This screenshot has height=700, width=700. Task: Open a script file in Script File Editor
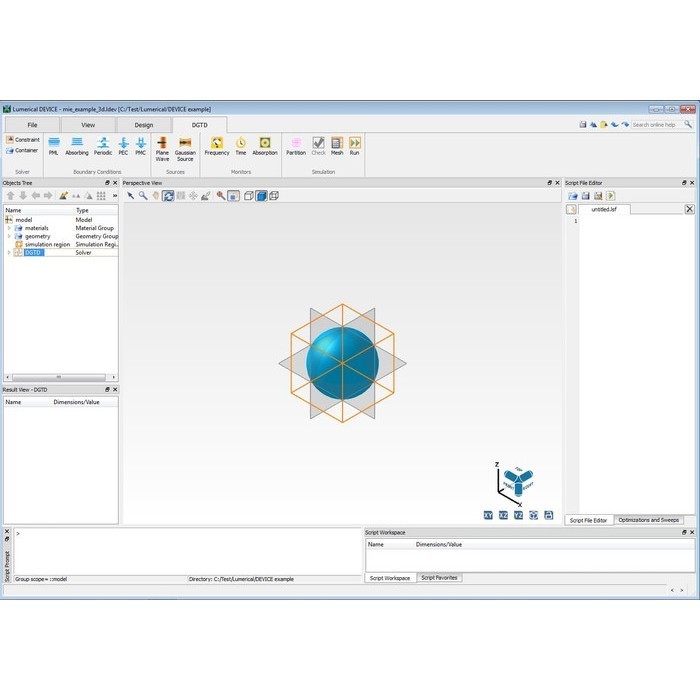tap(573, 196)
